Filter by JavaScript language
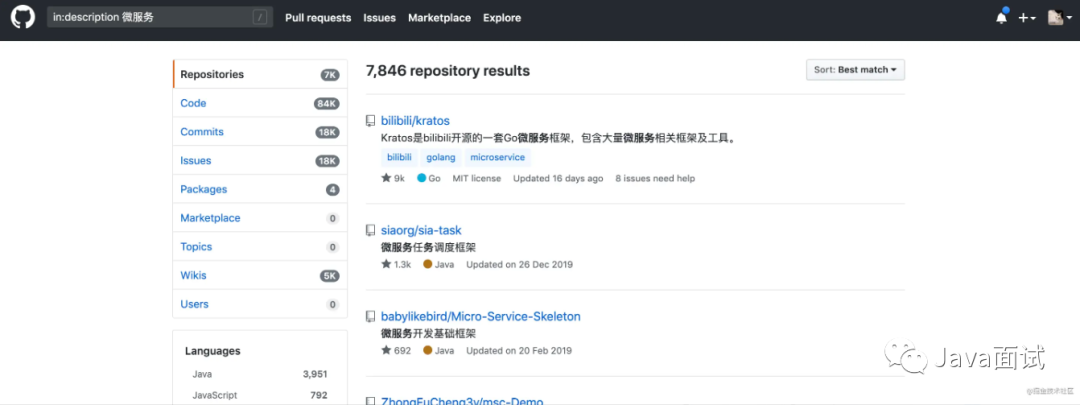The height and width of the screenshot is (405, 1080). tap(260, 395)
